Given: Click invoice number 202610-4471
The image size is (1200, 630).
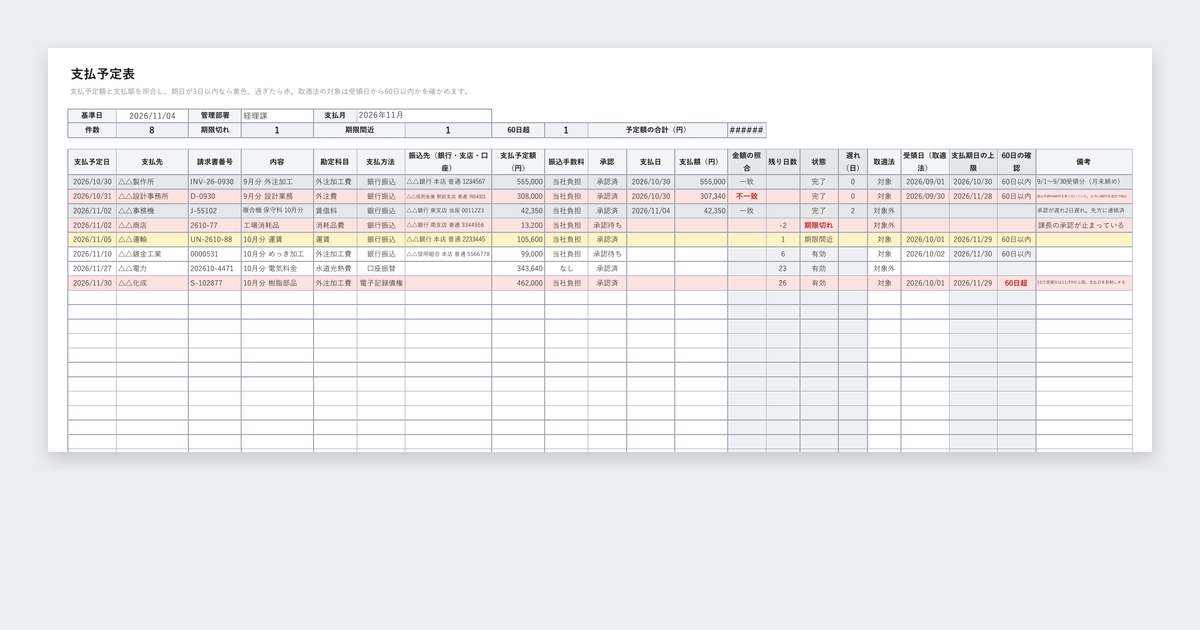Looking at the screenshot, I should (214, 269).
